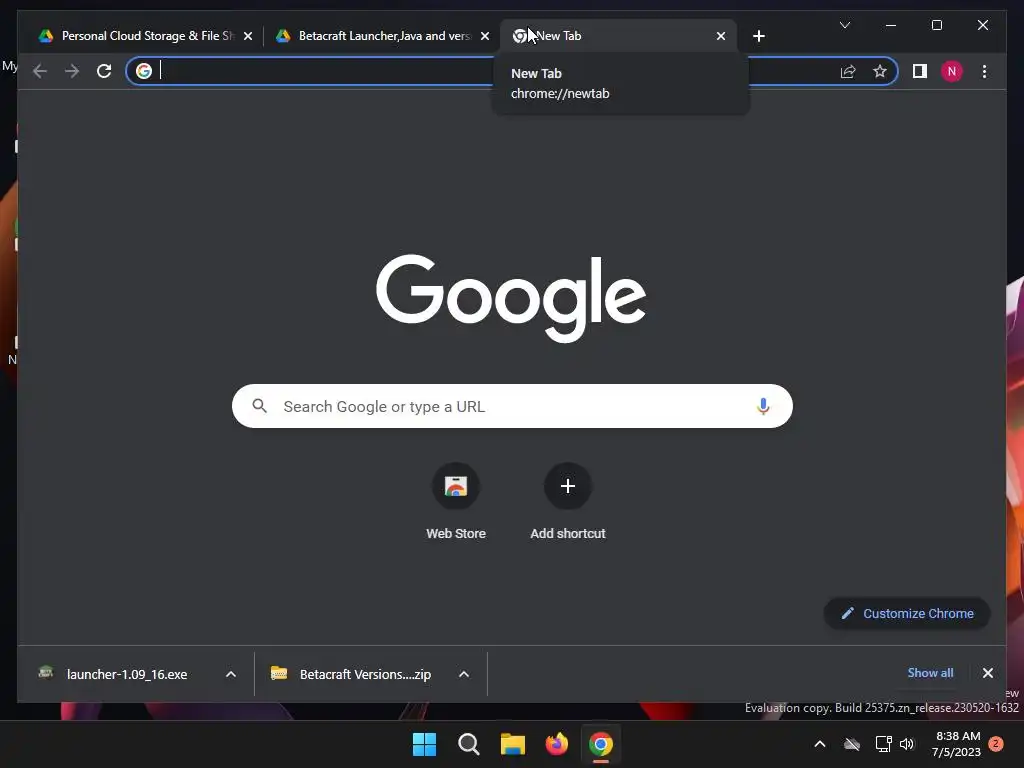The width and height of the screenshot is (1024, 768).
Task: Open the tab search dropdown chevron
Action: 844,25
